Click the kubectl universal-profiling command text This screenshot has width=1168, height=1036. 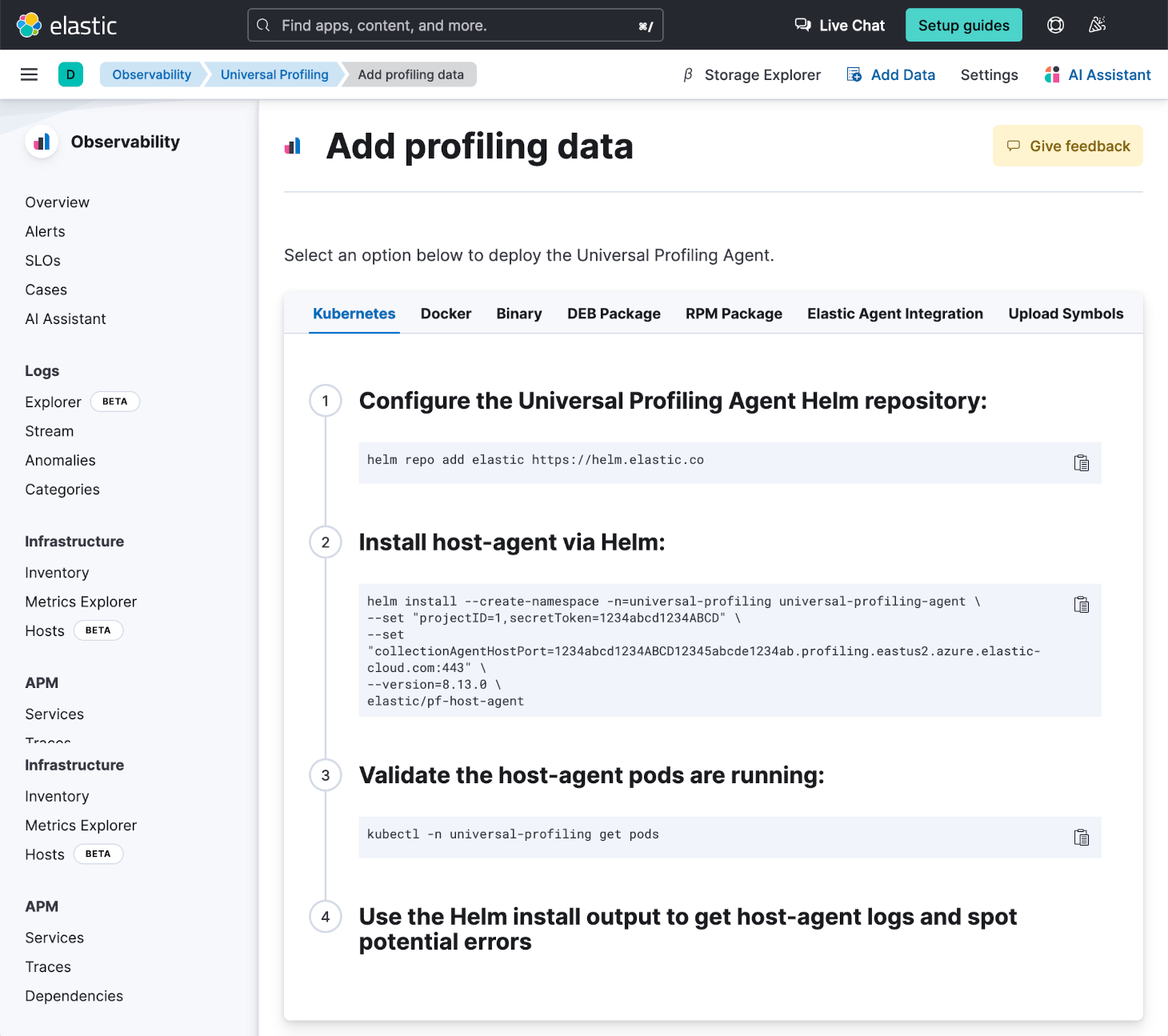click(513, 834)
